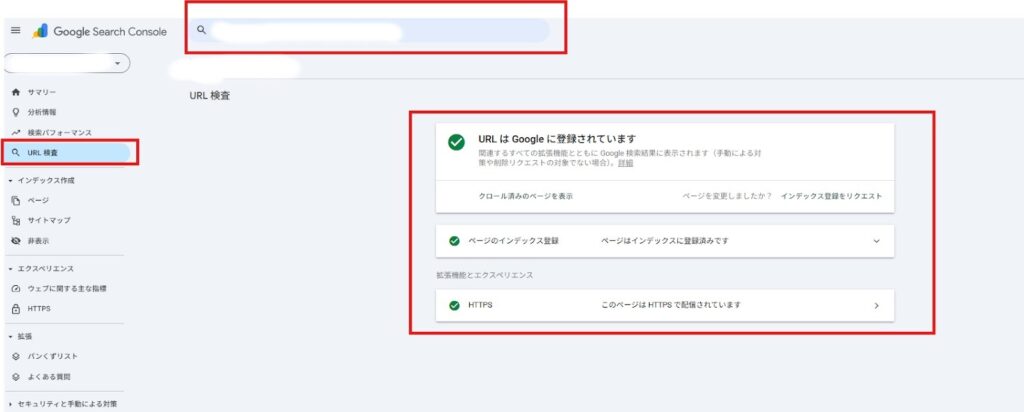The image size is (1024, 412).
Task: Click the pages icon beside ページ
Action: (x=16, y=200)
